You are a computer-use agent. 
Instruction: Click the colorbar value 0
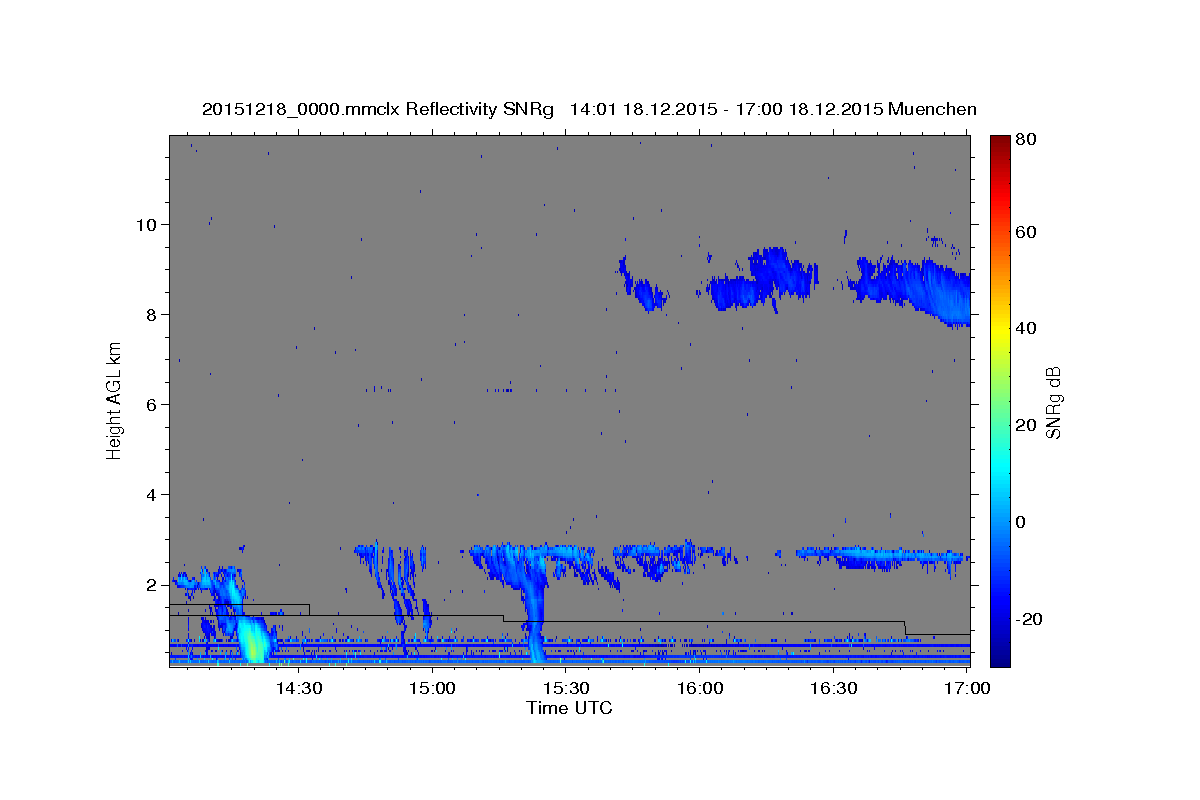(1021, 522)
